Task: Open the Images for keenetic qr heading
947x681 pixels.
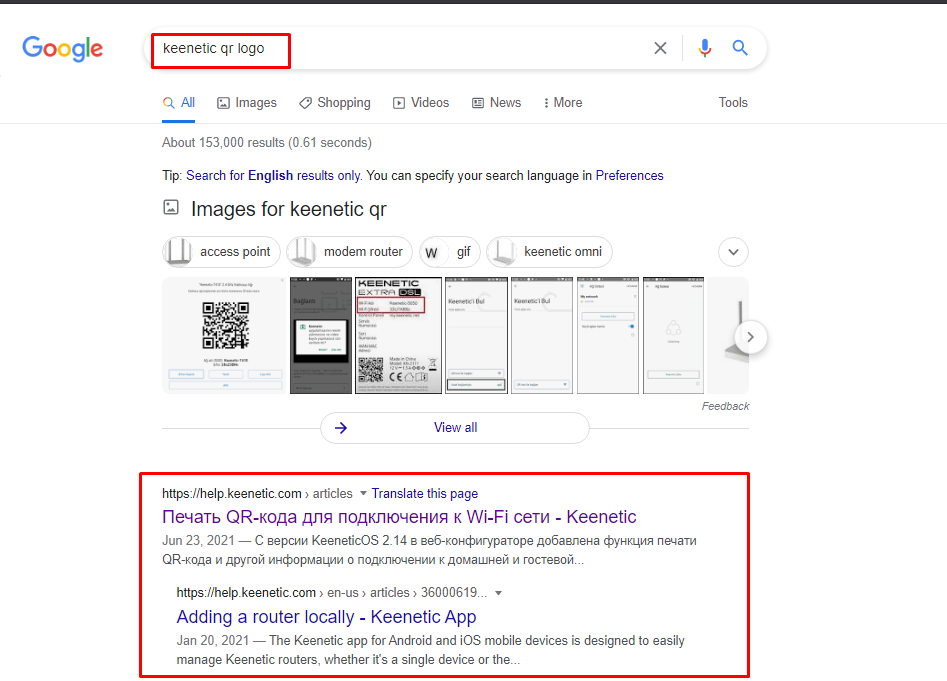Action: coord(289,209)
